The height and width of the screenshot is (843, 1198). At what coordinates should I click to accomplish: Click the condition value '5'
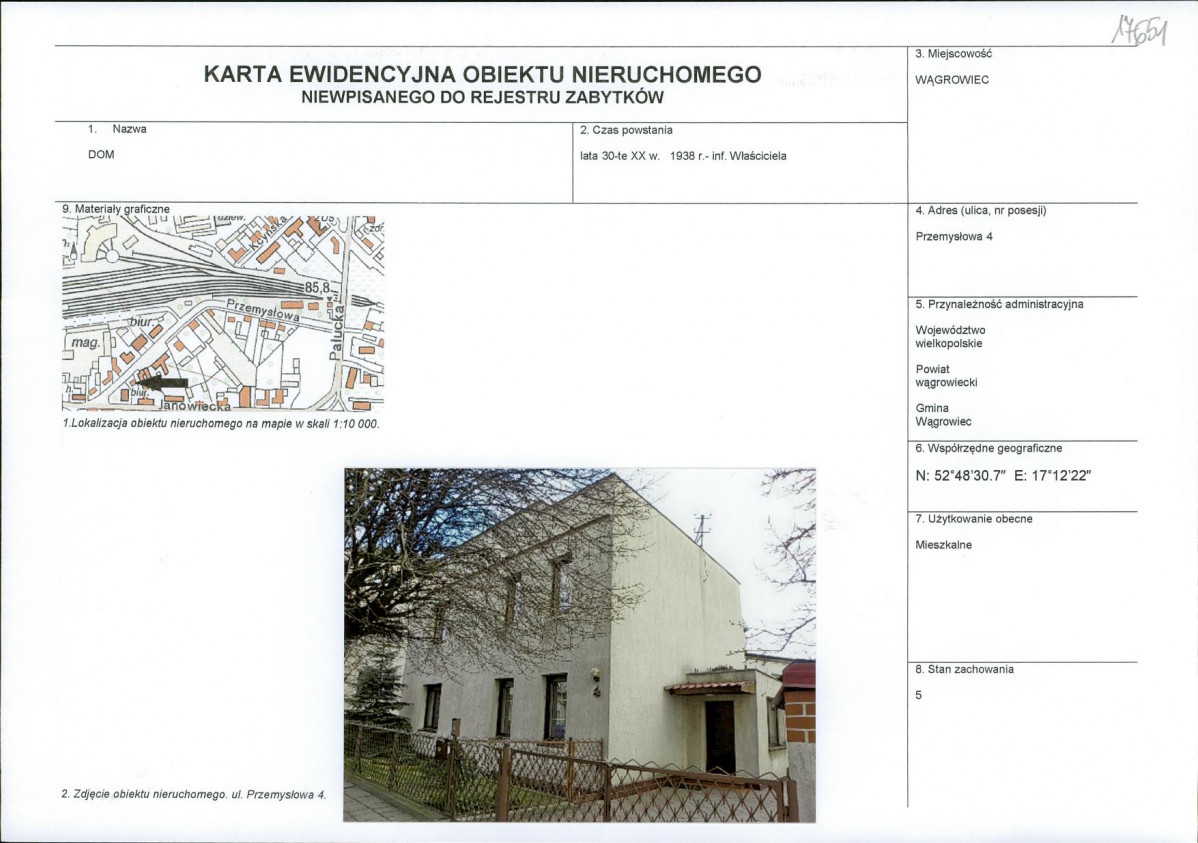[918, 695]
